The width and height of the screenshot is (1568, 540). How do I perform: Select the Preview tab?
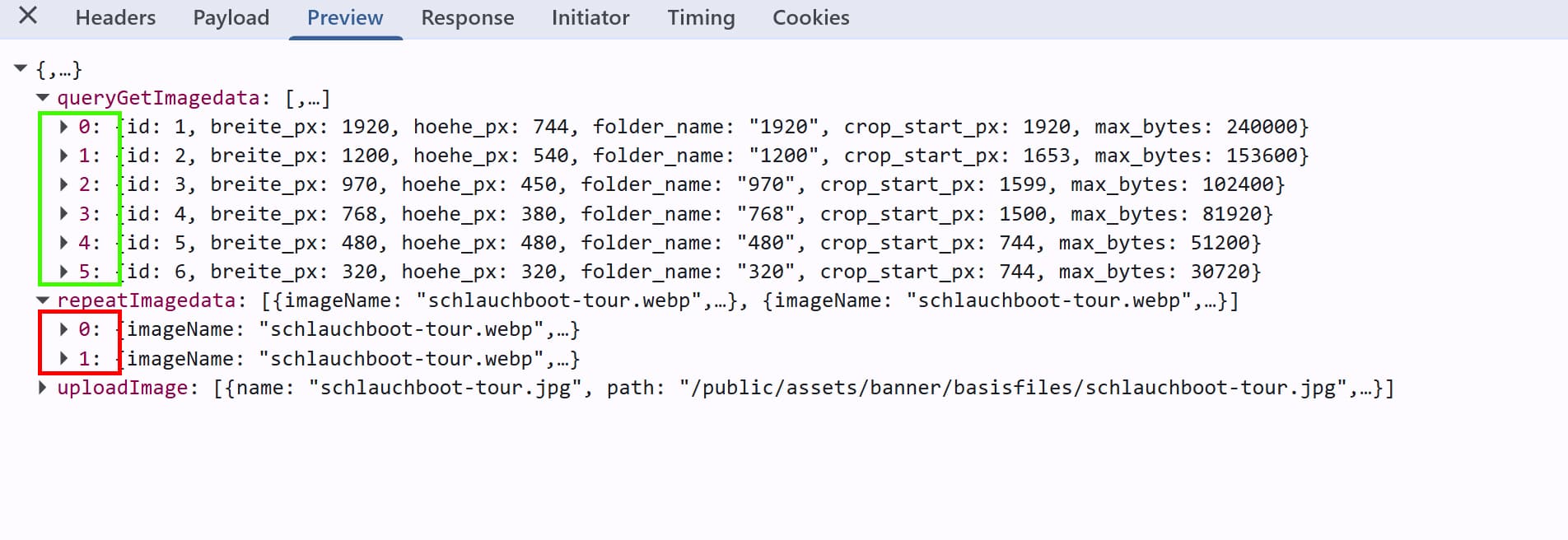(x=345, y=17)
